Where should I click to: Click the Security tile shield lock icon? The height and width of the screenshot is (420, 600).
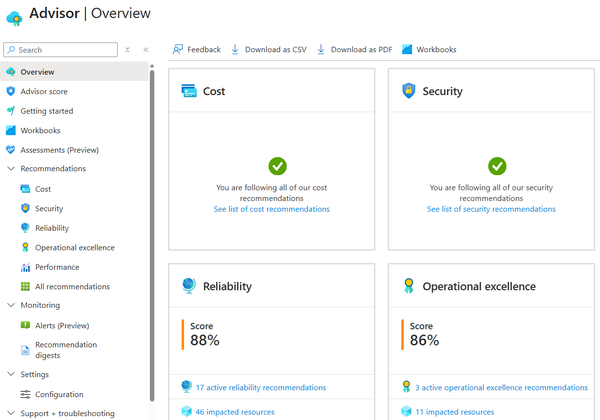coord(409,91)
